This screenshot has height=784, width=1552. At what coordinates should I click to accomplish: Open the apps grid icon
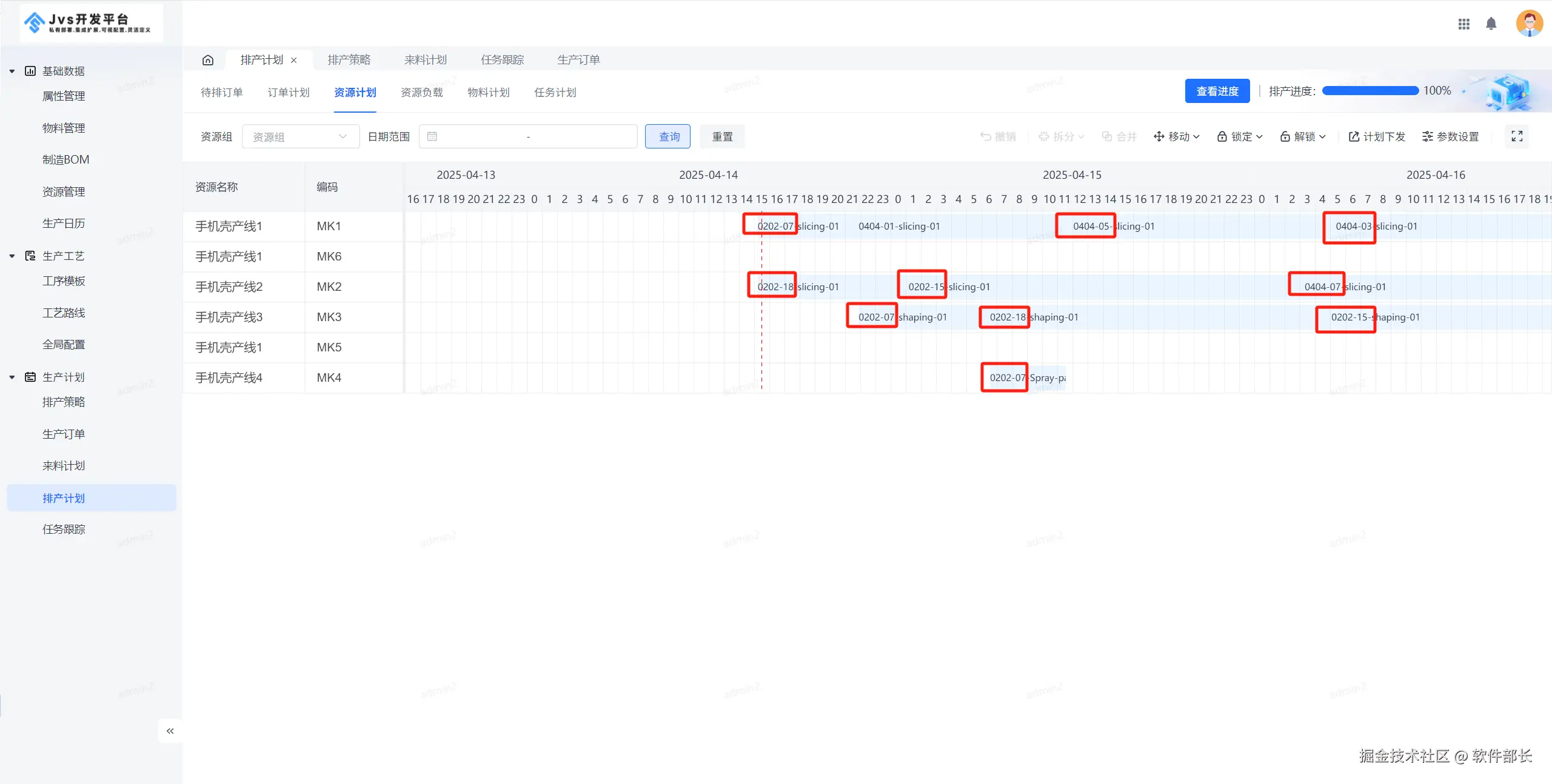pyautogui.click(x=1463, y=24)
